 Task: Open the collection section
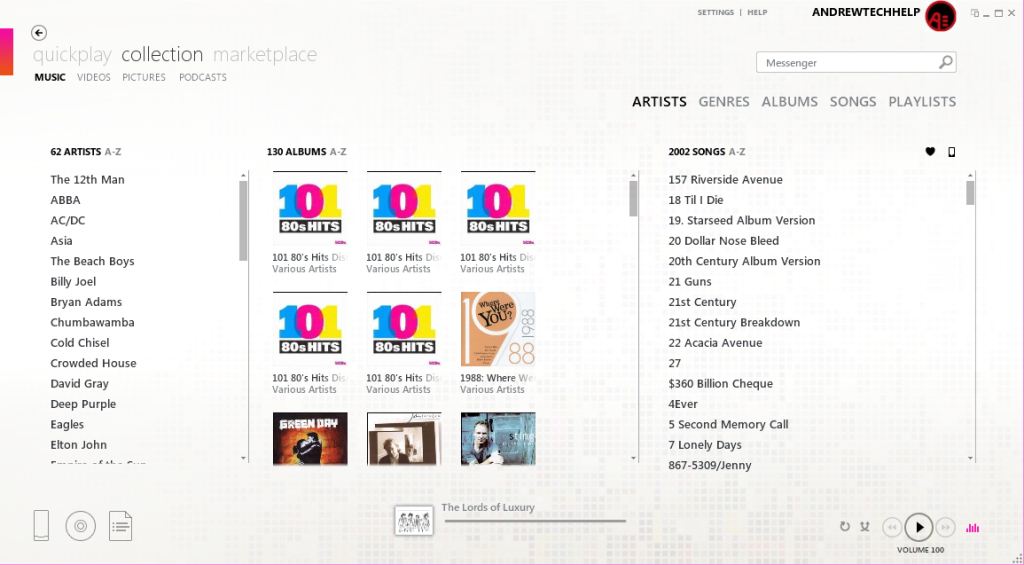[162, 54]
